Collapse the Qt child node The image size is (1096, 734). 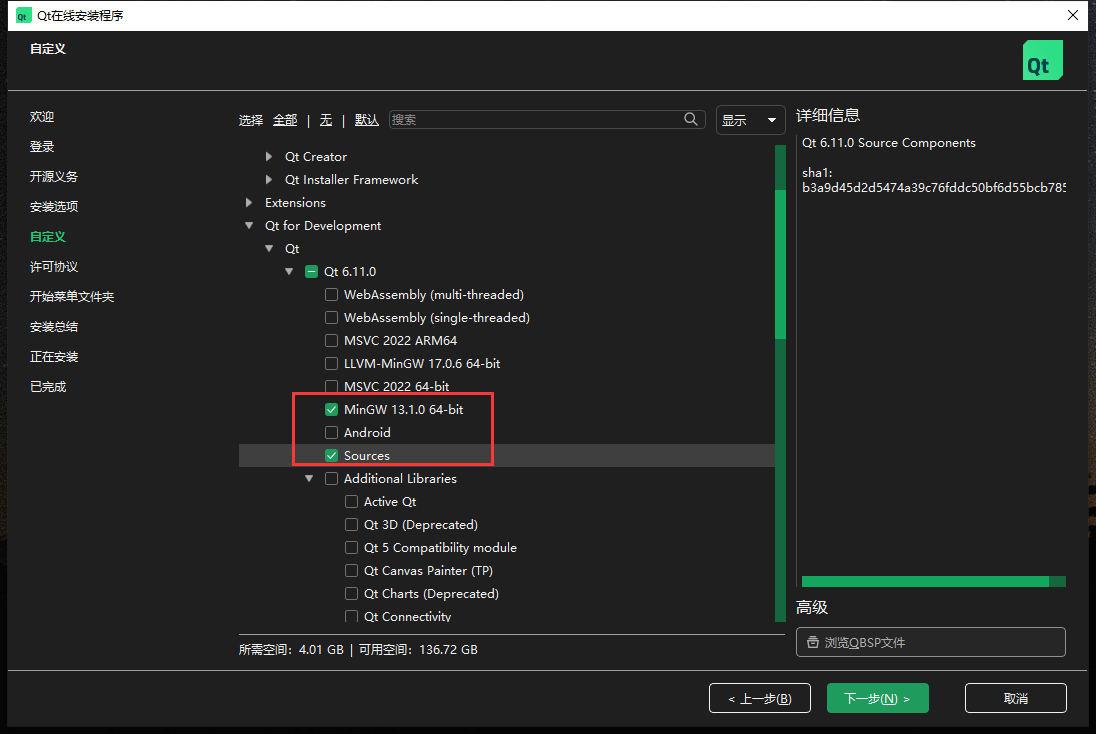(x=269, y=249)
